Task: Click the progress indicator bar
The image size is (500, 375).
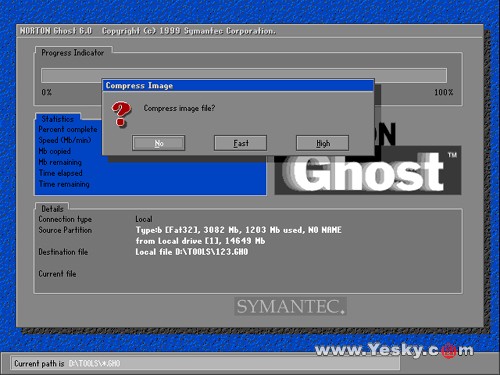Action: pyautogui.click(x=244, y=75)
